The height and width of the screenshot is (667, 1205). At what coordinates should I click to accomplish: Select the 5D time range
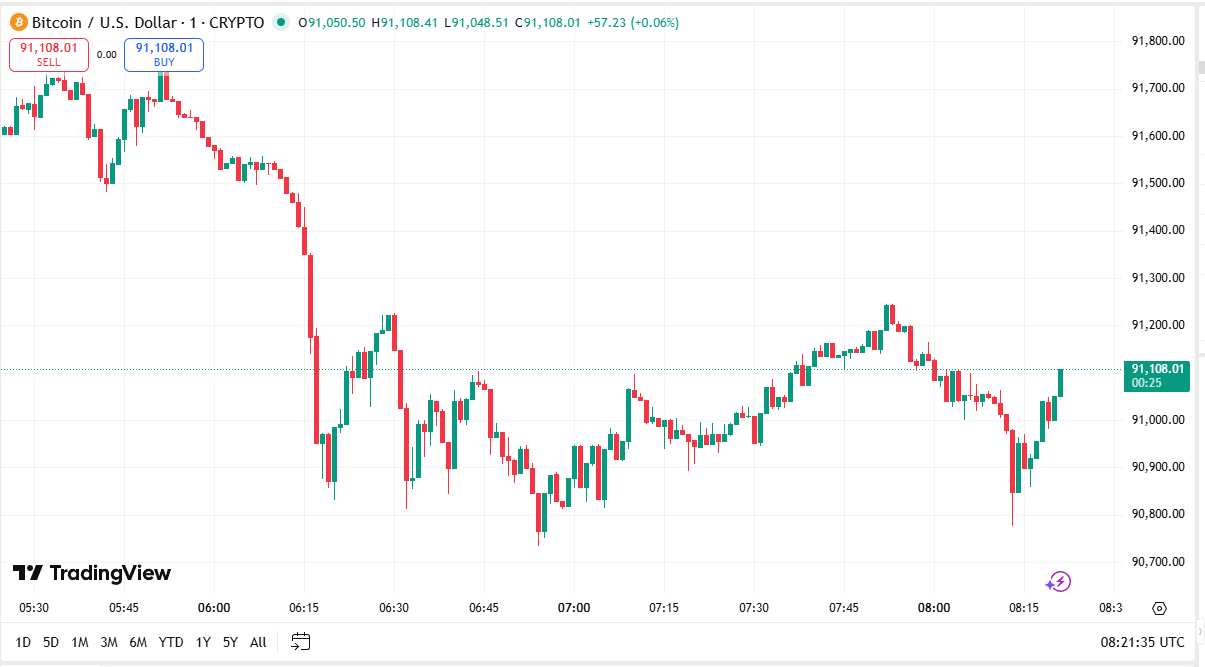click(x=51, y=642)
